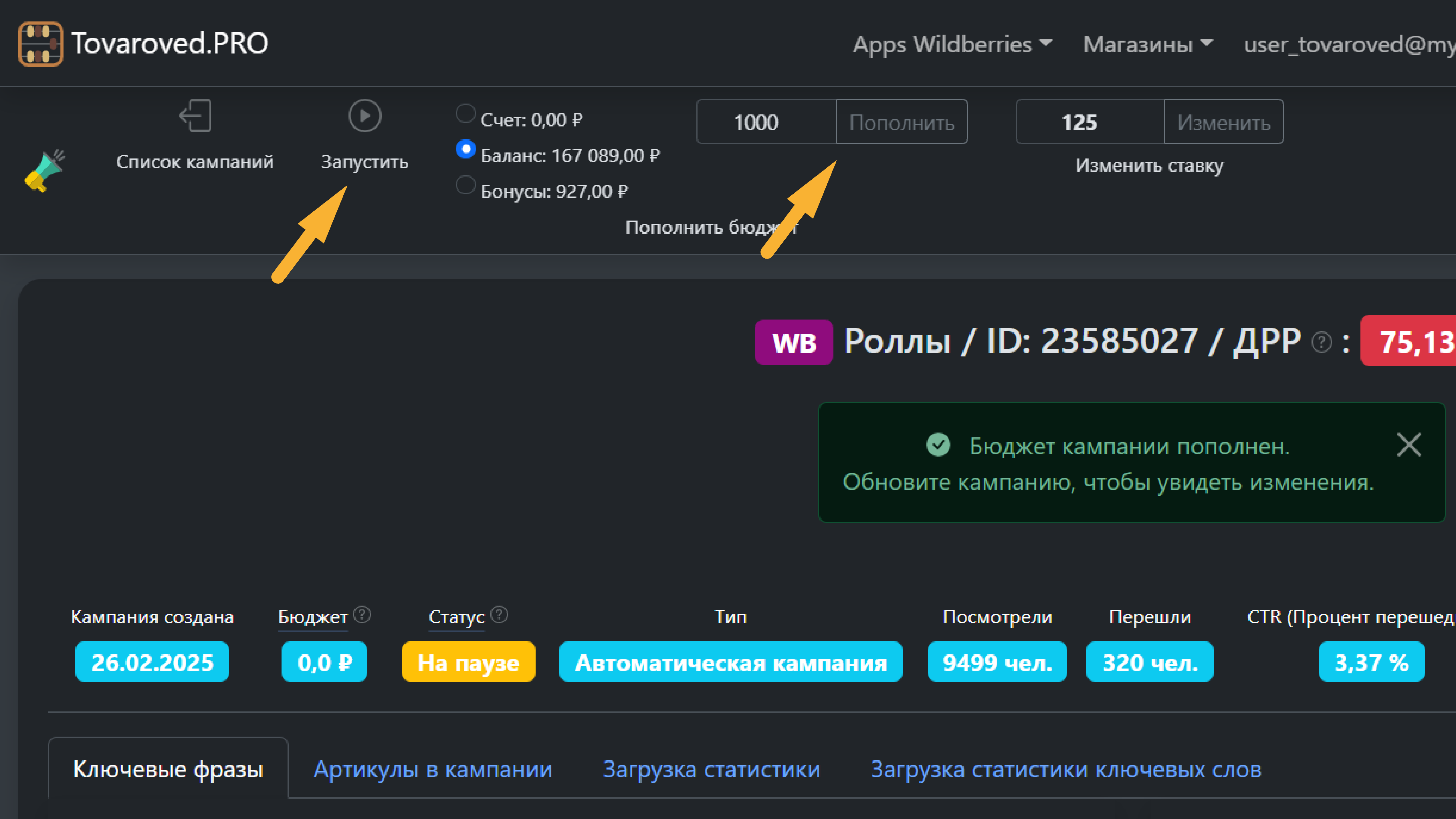Click the question mark beside Бюджет
1456x819 pixels.
pyautogui.click(x=362, y=615)
